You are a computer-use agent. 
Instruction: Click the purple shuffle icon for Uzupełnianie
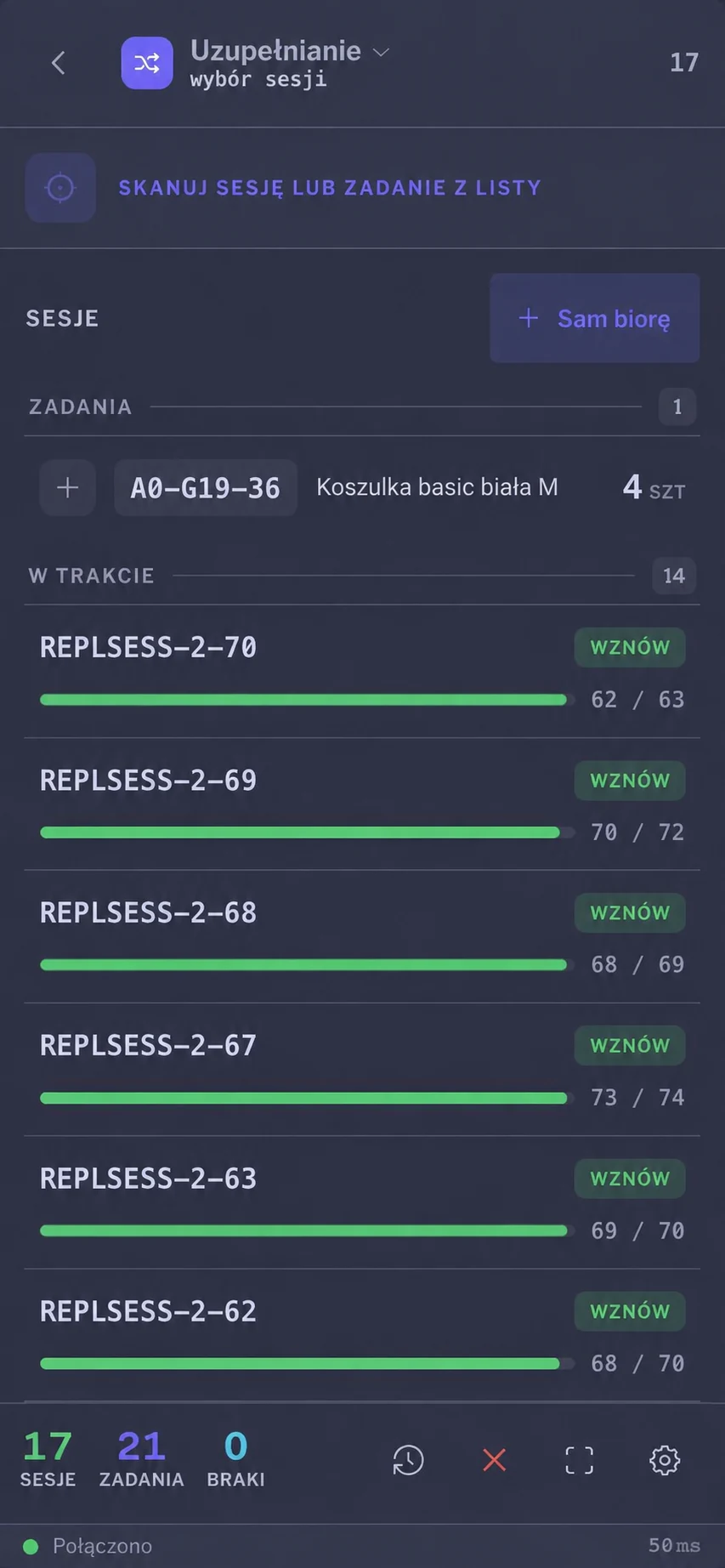pyautogui.click(x=146, y=63)
